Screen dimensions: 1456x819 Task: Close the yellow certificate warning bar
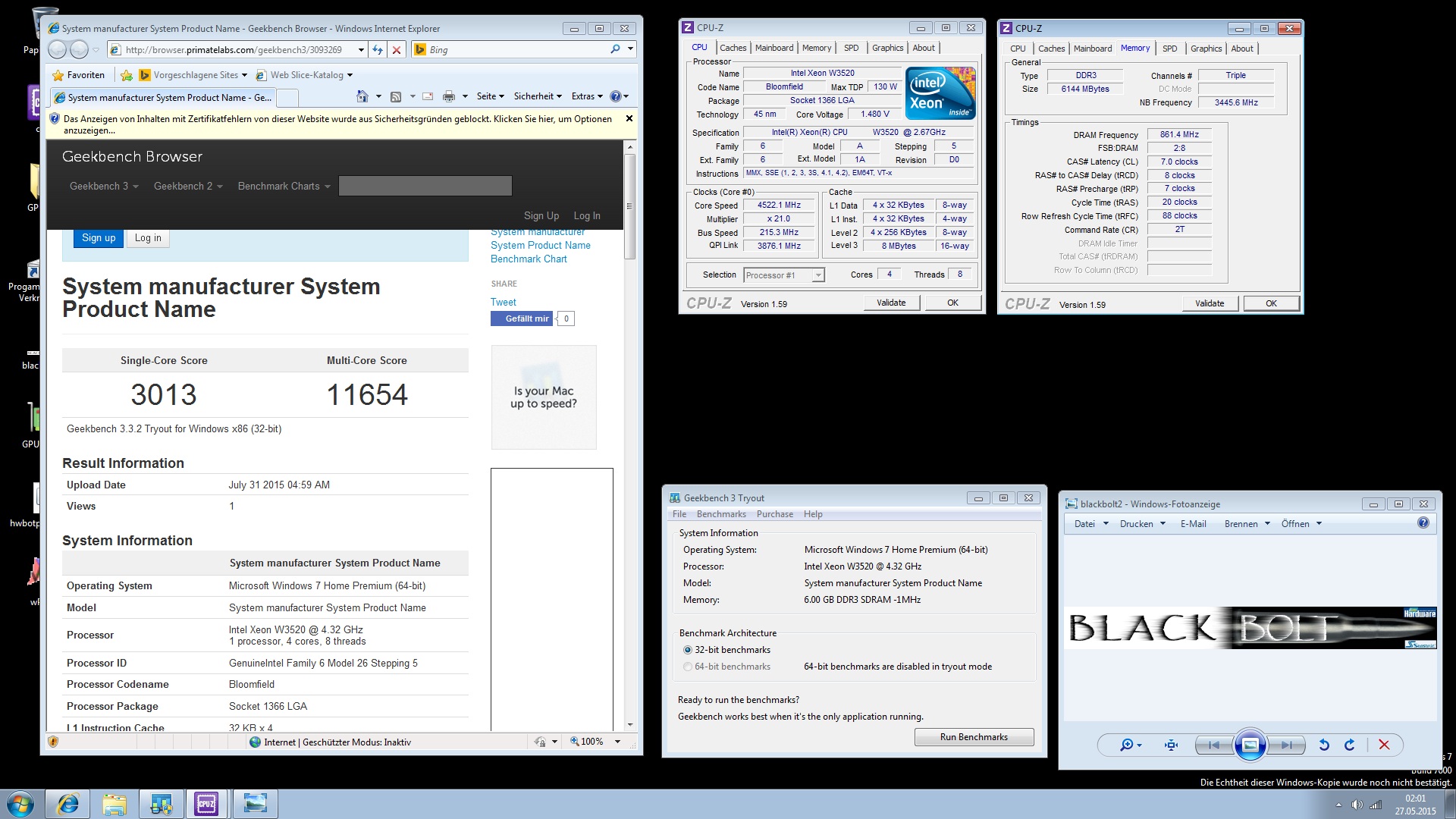pyautogui.click(x=629, y=118)
